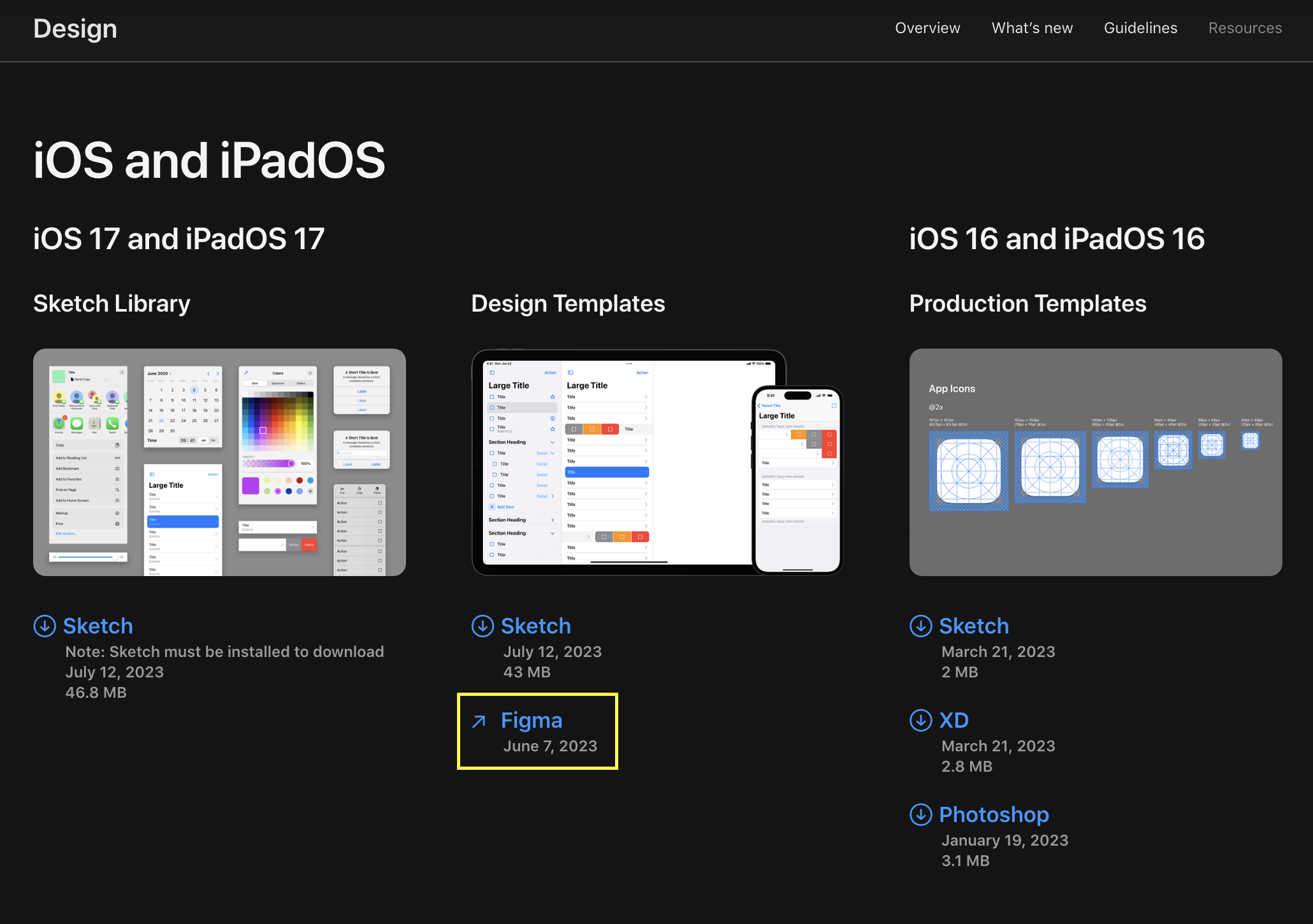This screenshot has width=1313, height=924.
Task: Click download icon beside Design Templates Sketch
Action: coord(482,626)
